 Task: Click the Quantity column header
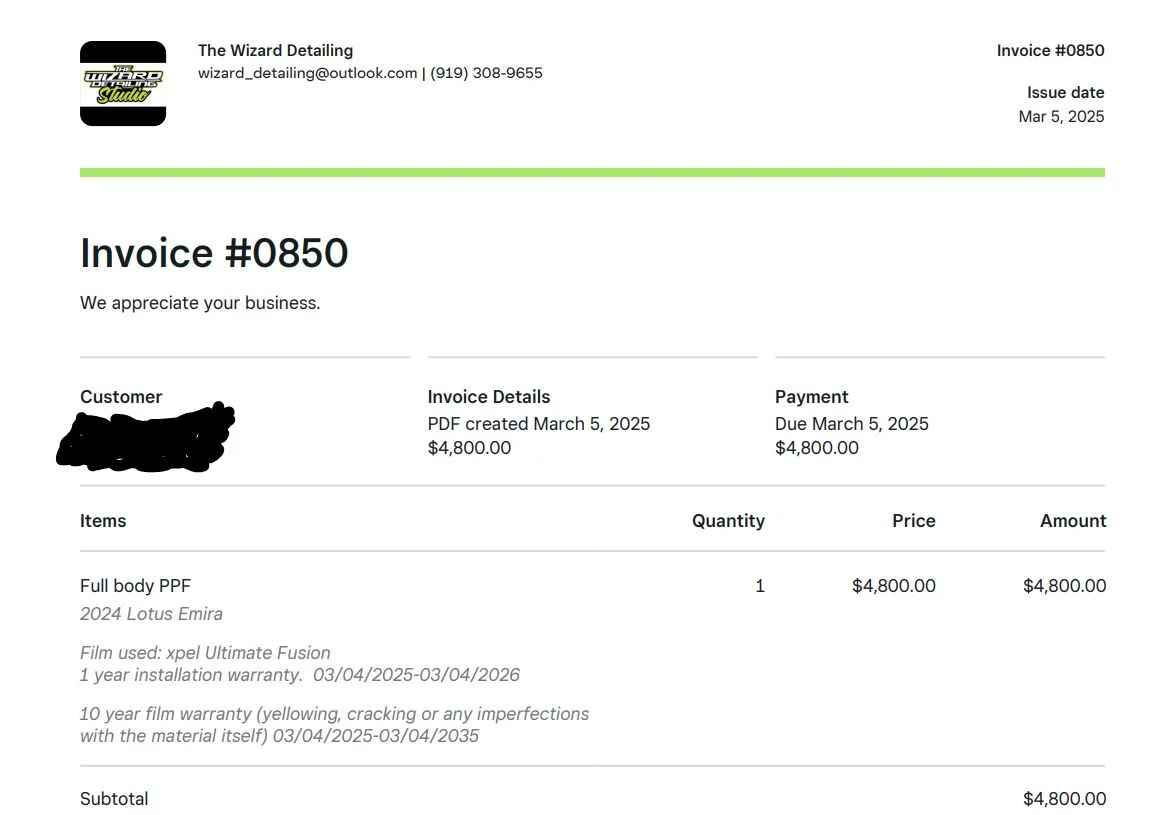click(x=728, y=521)
